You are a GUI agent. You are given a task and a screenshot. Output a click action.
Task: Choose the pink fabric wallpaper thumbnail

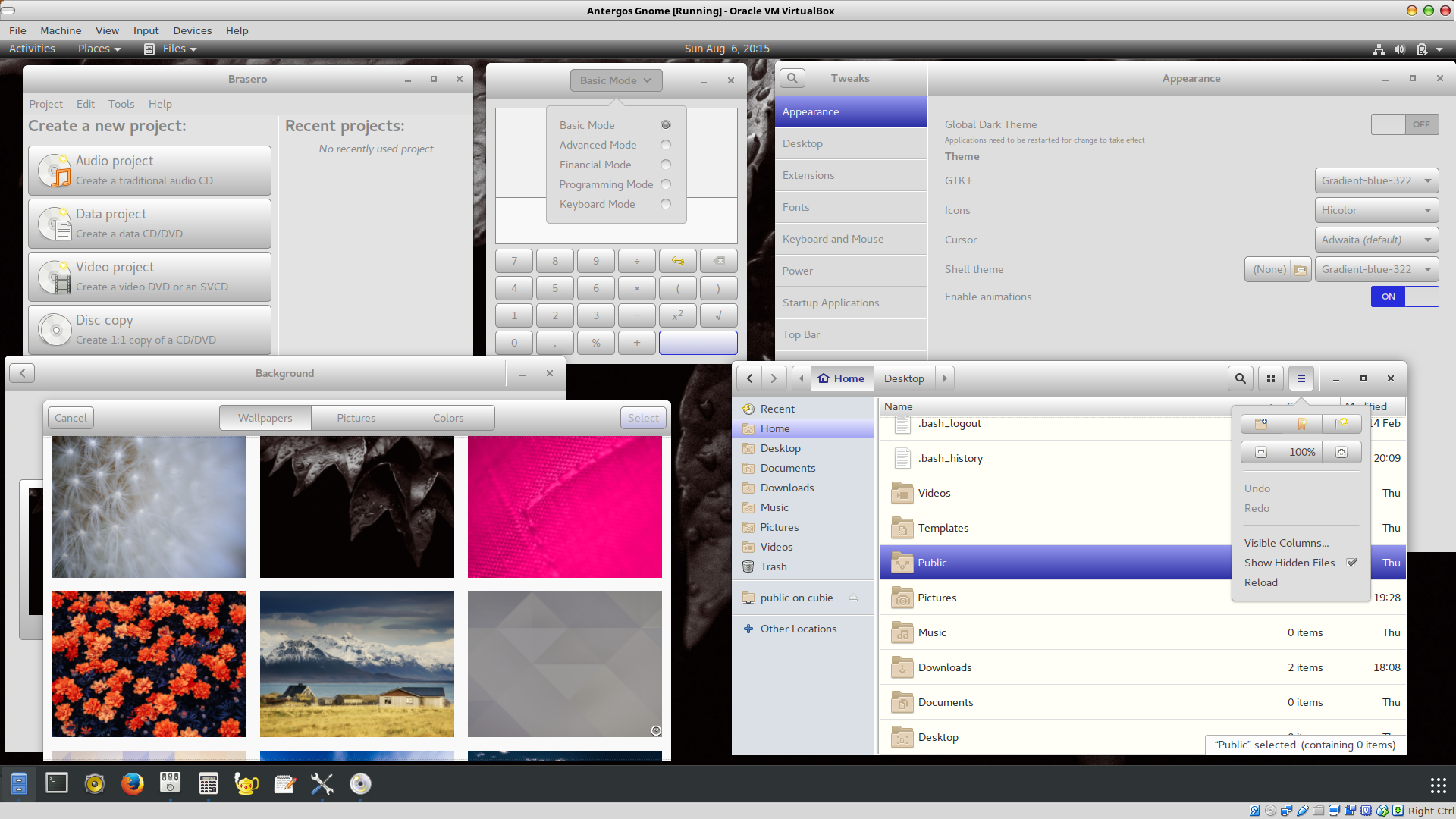click(565, 507)
